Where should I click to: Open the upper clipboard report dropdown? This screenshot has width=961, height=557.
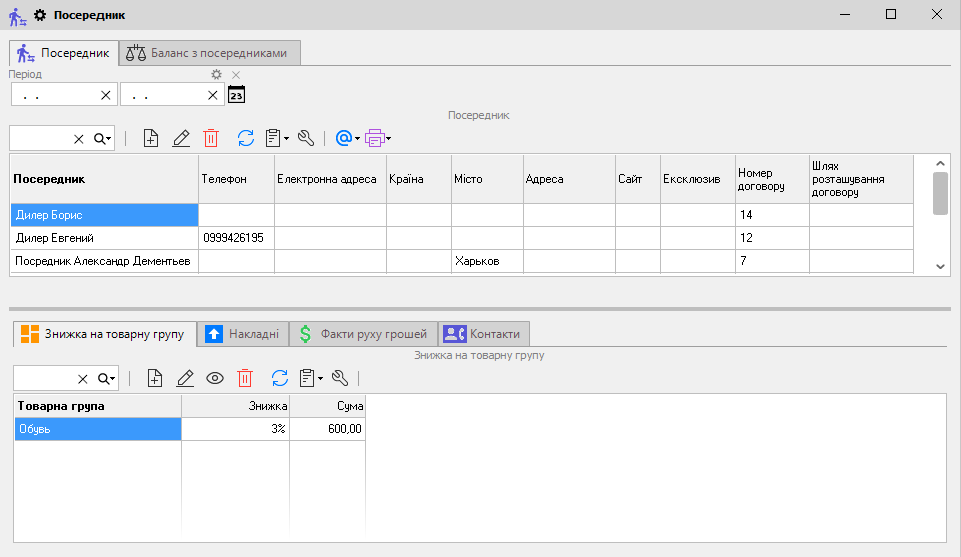(277, 139)
